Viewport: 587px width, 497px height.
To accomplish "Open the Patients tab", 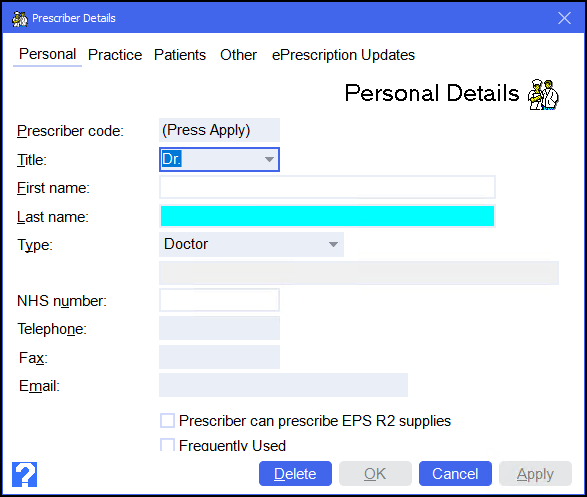I will [180, 55].
